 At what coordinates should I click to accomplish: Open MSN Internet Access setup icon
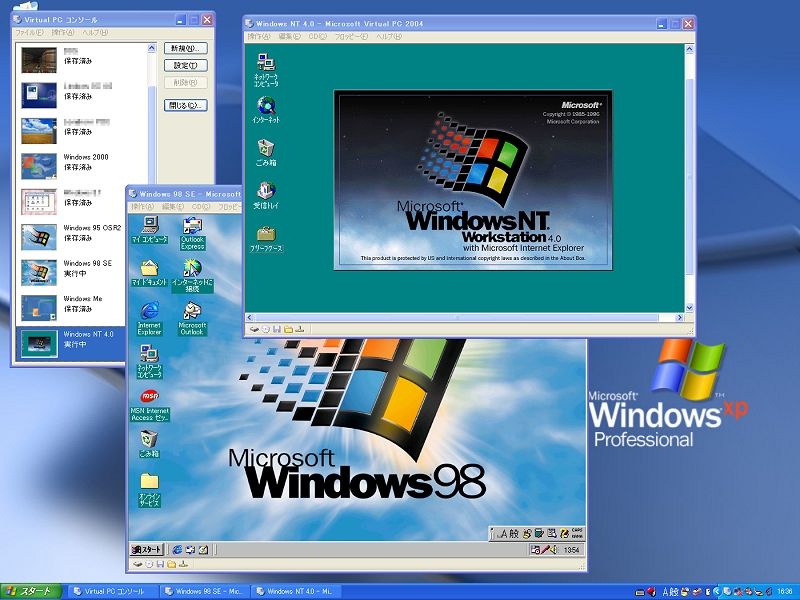tap(149, 405)
